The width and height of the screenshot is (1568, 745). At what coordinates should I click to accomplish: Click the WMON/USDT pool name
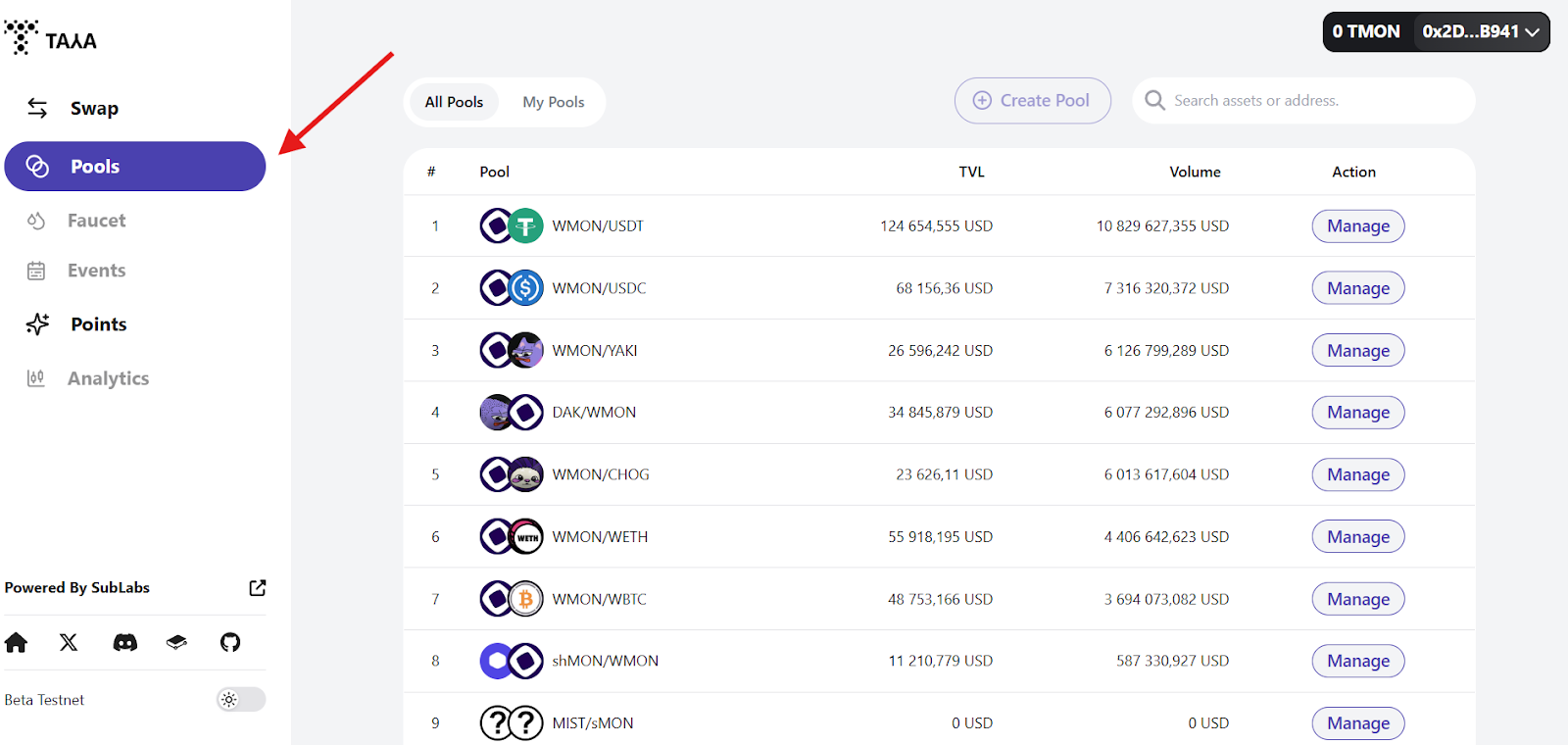click(x=598, y=226)
